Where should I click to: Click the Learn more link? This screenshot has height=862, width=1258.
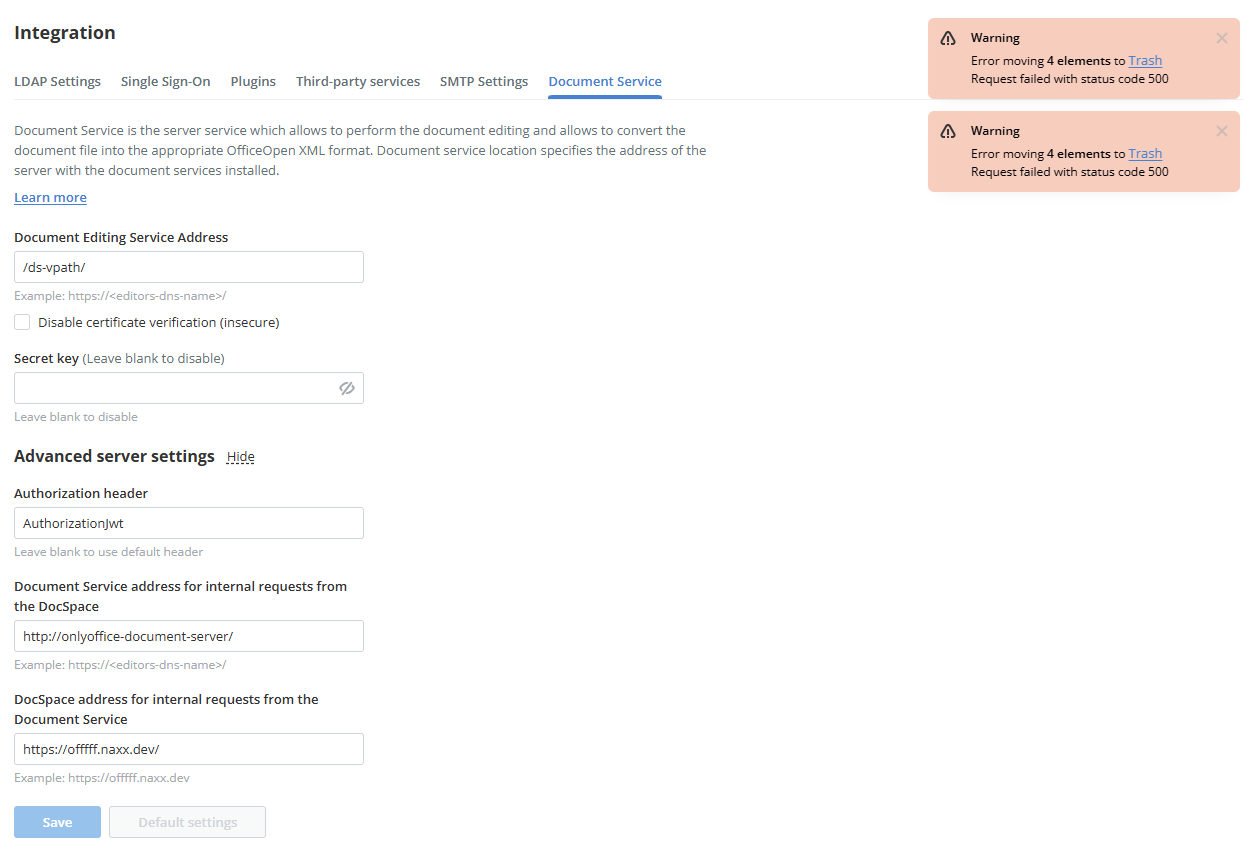pos(50,197)
